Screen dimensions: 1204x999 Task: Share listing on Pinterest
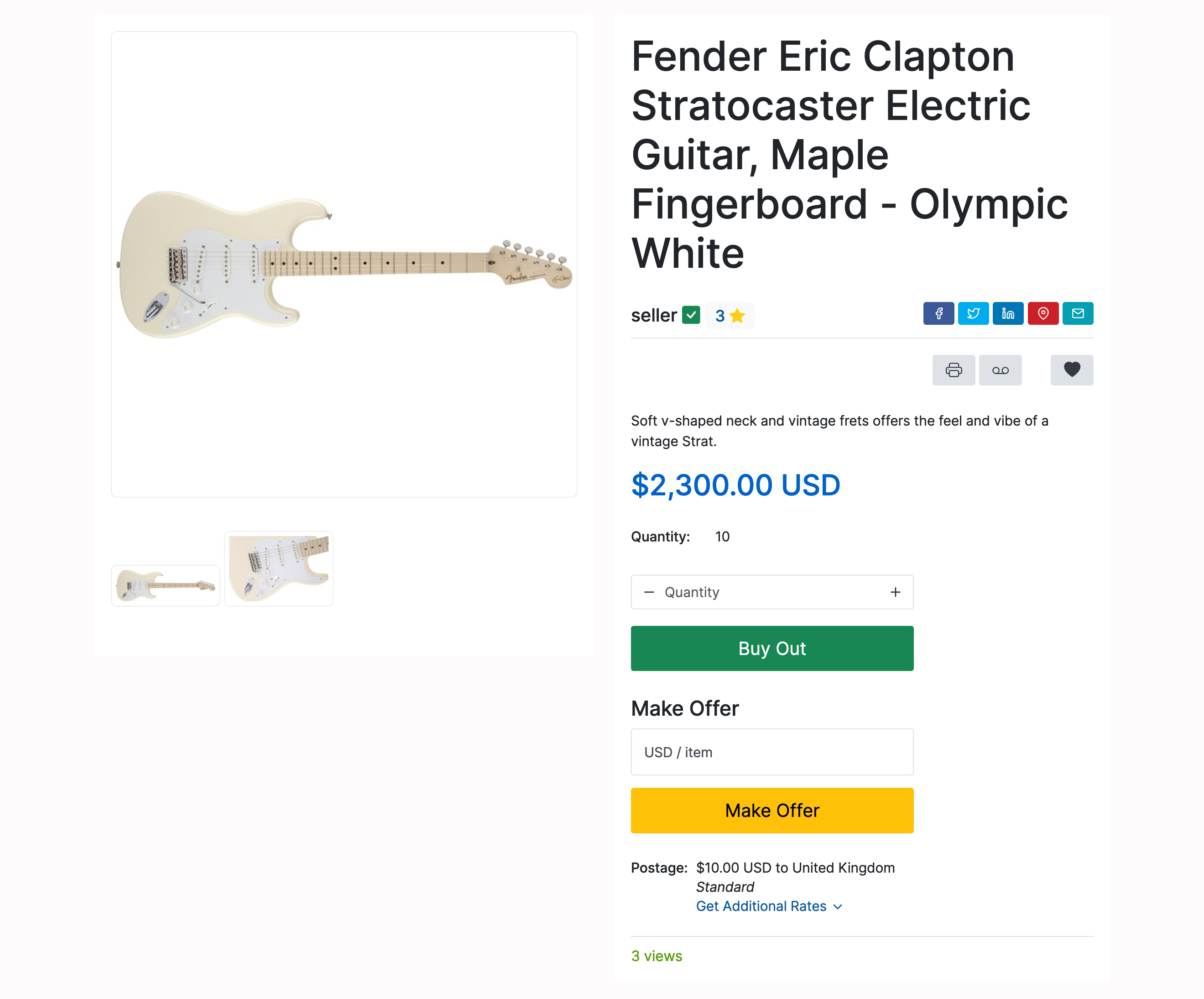point(1043,313)
